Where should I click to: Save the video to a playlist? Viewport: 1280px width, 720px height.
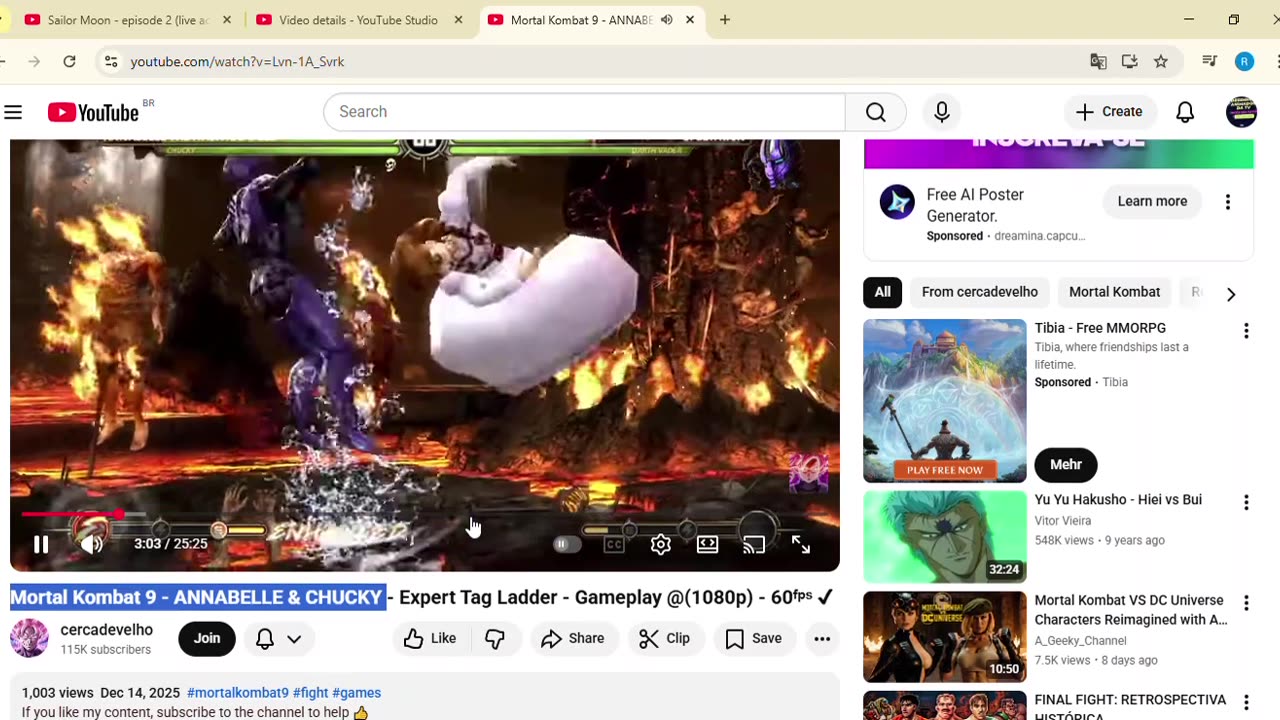tap(753, 639)
